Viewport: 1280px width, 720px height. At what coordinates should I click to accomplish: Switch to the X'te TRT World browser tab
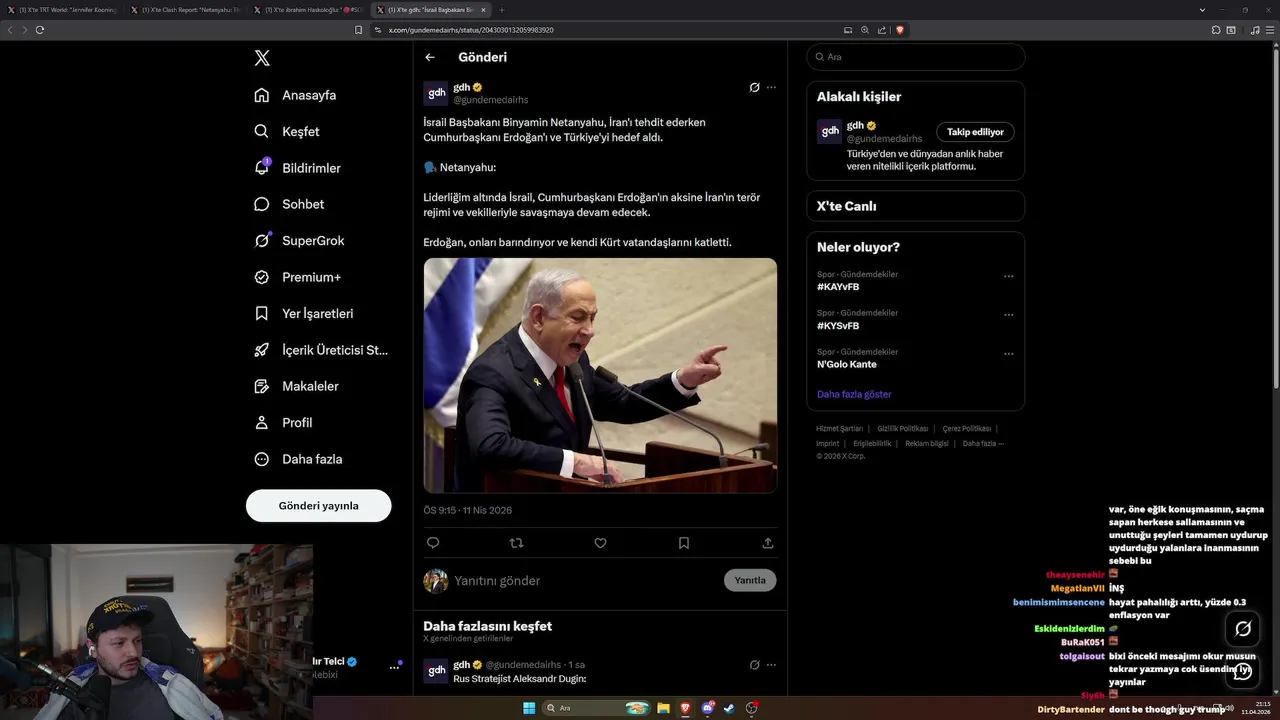point(62,10)
